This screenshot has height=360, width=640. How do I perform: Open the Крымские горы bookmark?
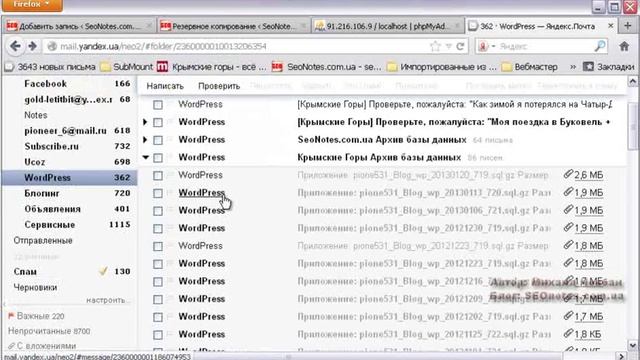point(212,67)
